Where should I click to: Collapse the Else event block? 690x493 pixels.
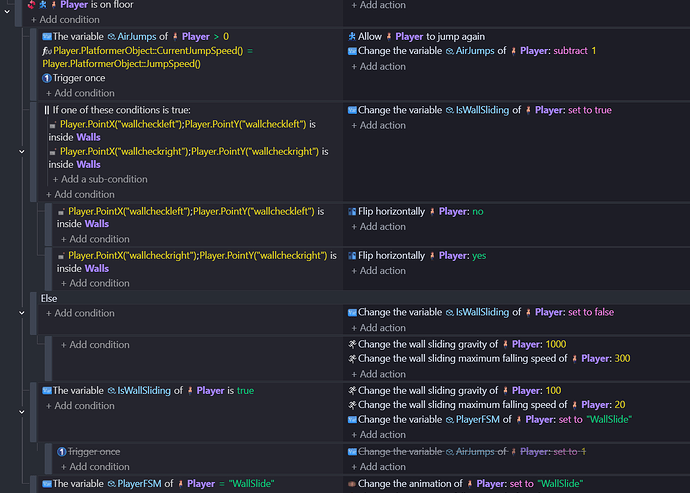click(22, 313)
